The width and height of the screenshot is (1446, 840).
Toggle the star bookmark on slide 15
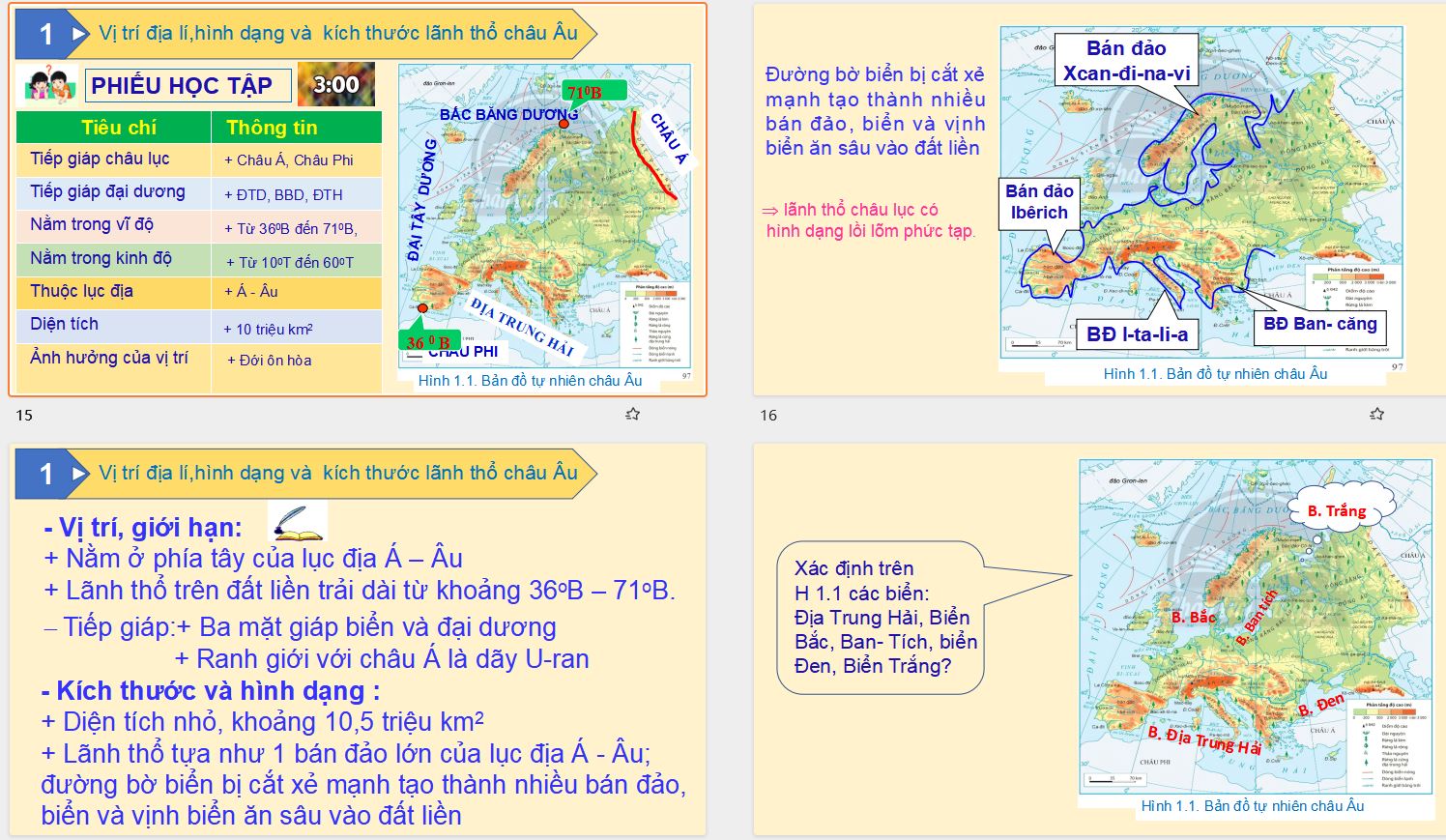631,413
